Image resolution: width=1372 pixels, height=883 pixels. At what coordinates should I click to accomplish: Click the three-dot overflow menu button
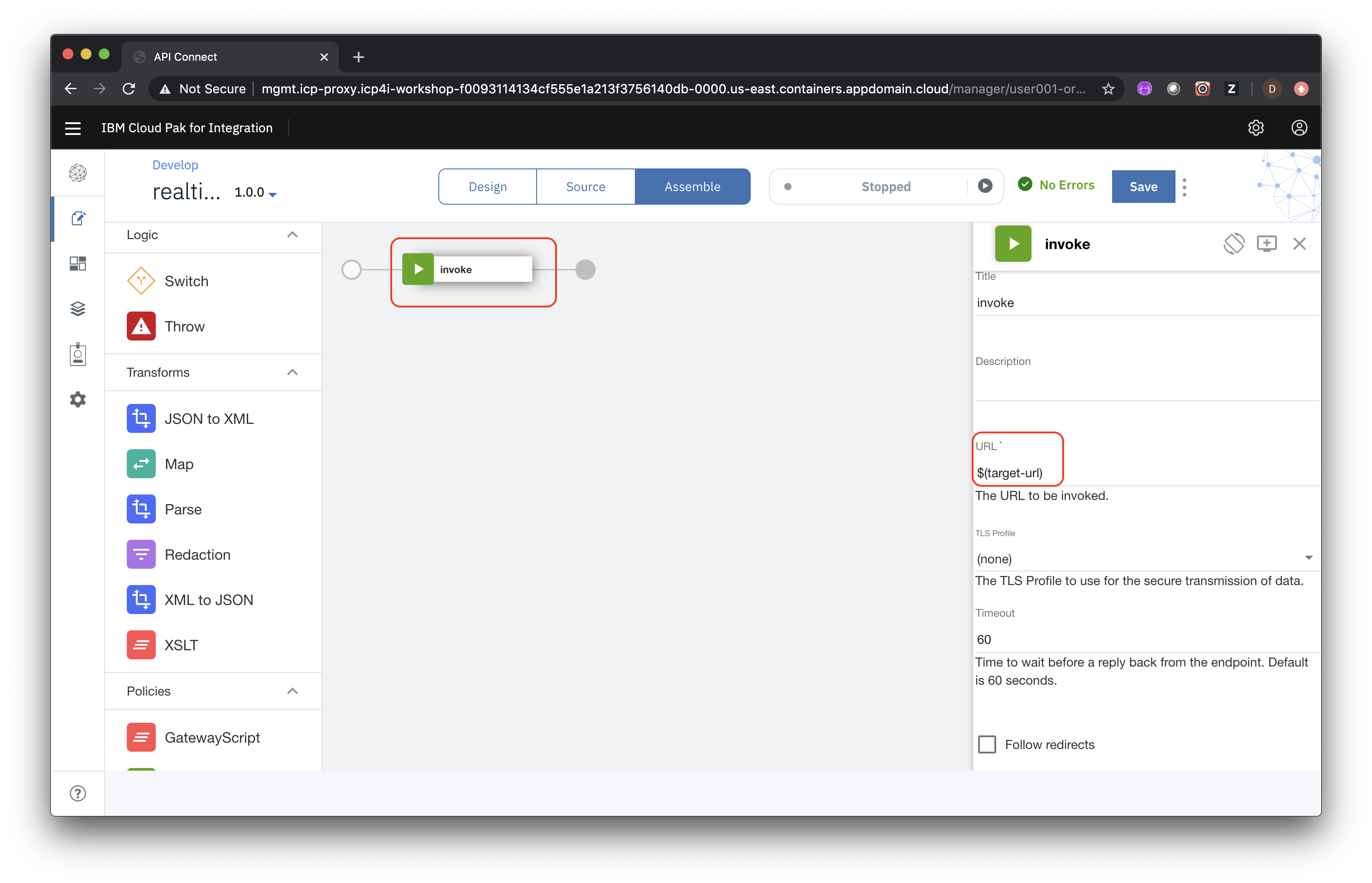[1184, 186]
